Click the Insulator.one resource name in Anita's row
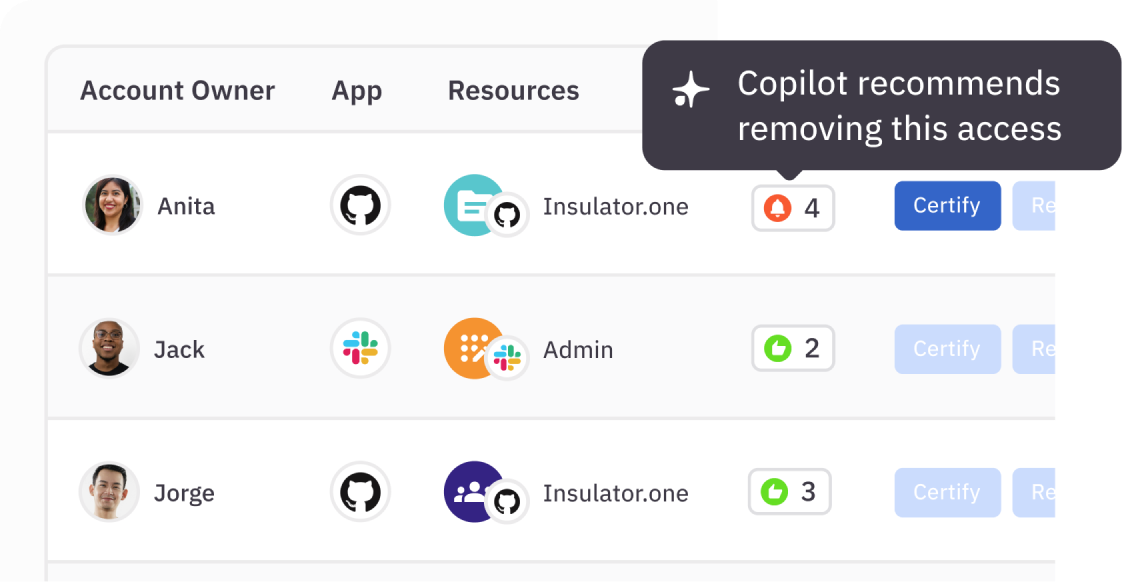This screenshot has width=1123, height=582. point(615,207)
